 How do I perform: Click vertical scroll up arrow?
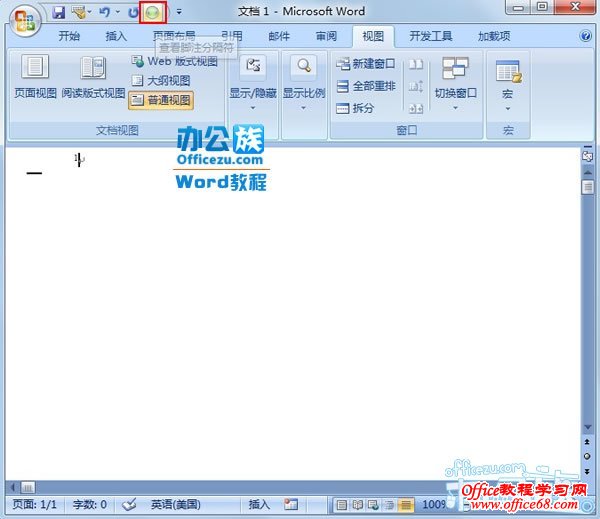[587, 173]
